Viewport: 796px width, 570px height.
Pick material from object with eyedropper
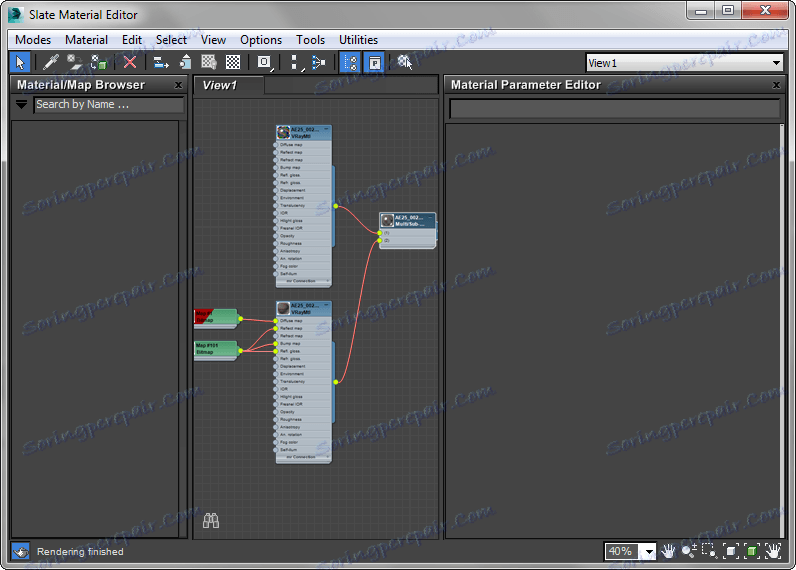pyautogui.click(x=51, y=62)
